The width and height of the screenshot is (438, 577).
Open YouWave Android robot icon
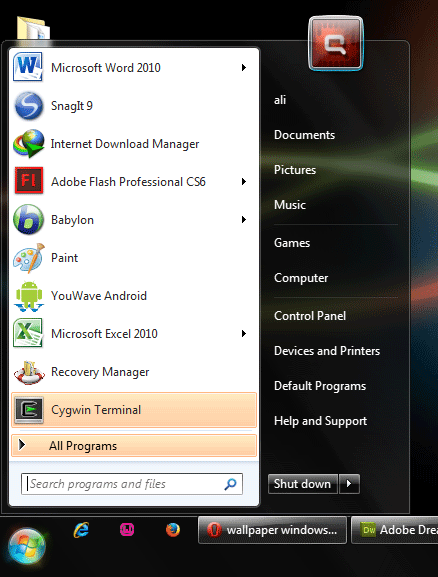29,296
